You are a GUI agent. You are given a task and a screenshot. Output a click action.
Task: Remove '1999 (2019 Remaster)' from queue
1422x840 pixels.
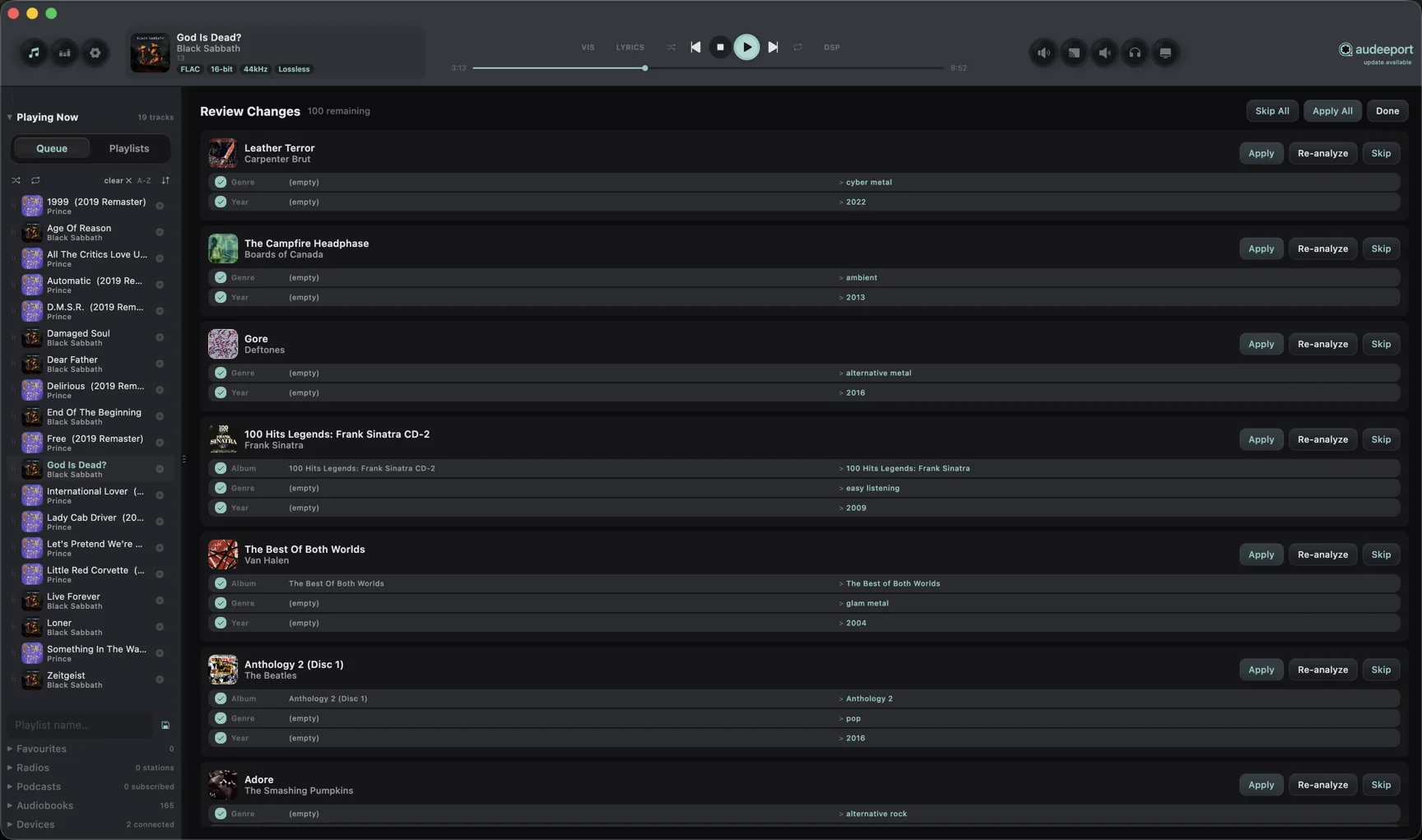click(160, 206)
